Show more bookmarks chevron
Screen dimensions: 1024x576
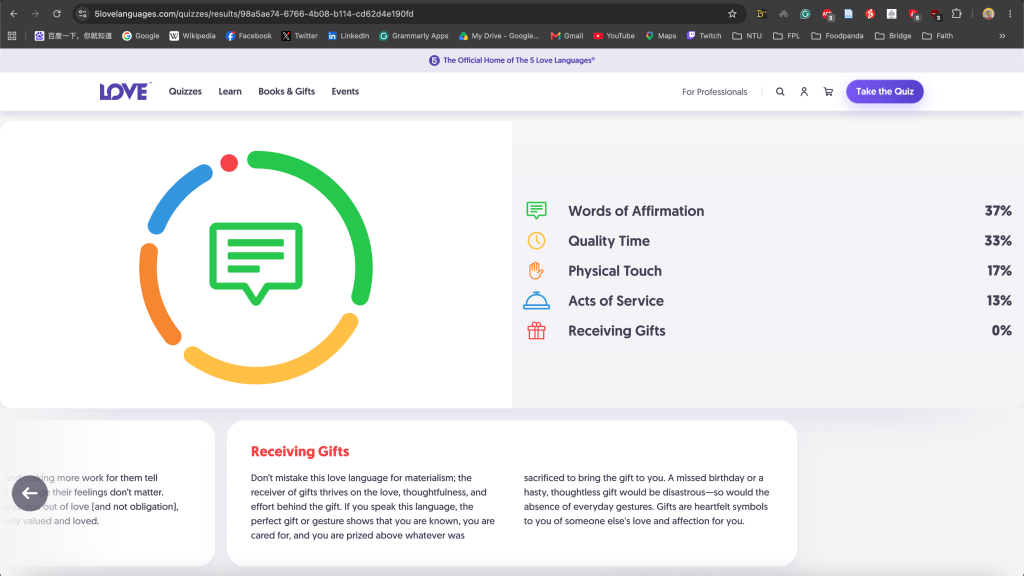(1002, 36)
